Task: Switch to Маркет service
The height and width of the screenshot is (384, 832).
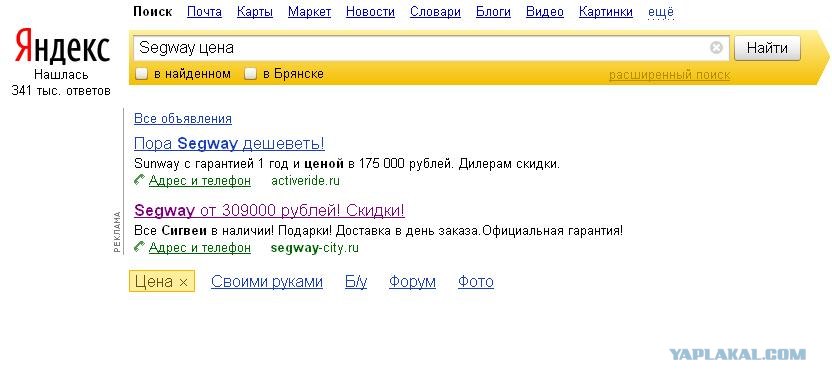Action: [309, 12]
